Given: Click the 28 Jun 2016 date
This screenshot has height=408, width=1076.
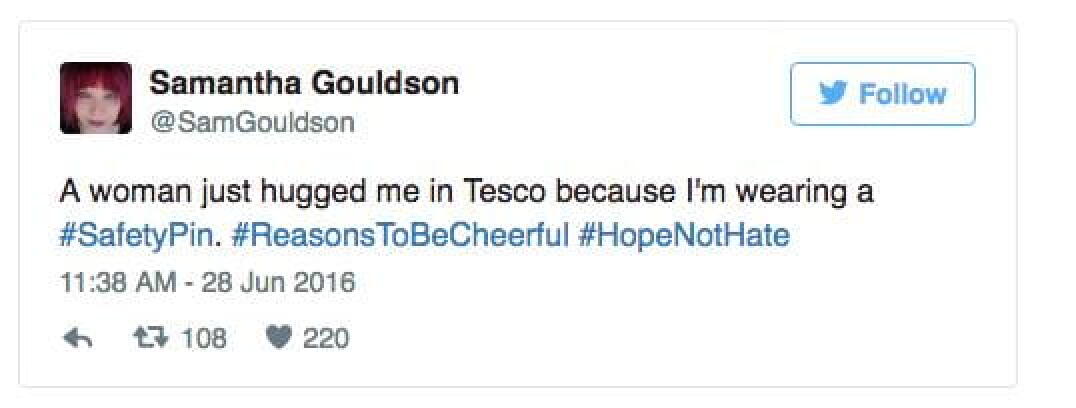Looking at the screenshot, I should pos(282,282).
